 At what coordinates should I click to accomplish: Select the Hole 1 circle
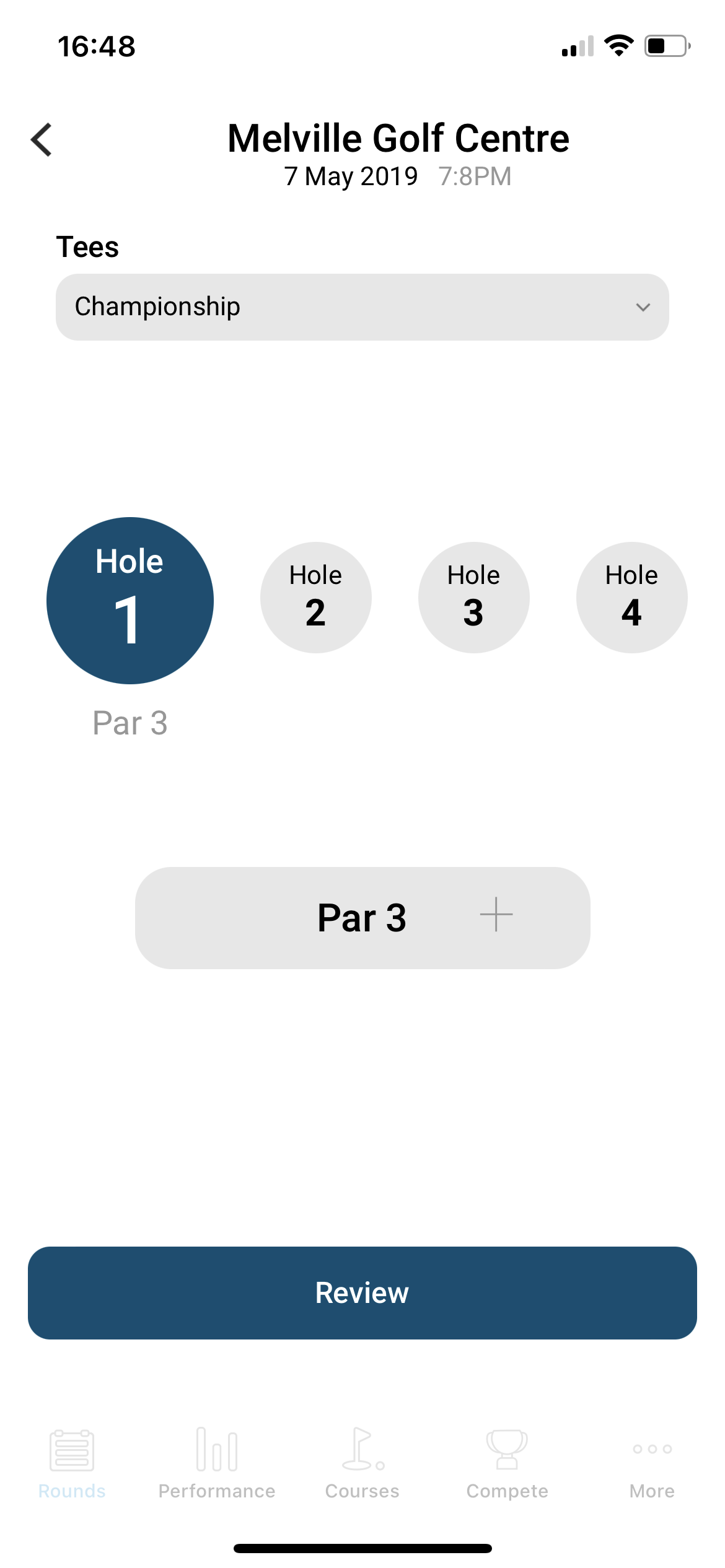tap(130, 601)
